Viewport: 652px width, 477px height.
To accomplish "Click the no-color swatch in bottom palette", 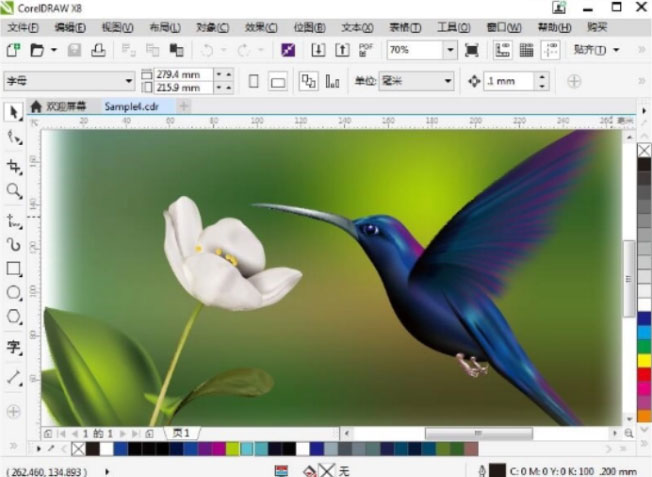I will point(78,449).
